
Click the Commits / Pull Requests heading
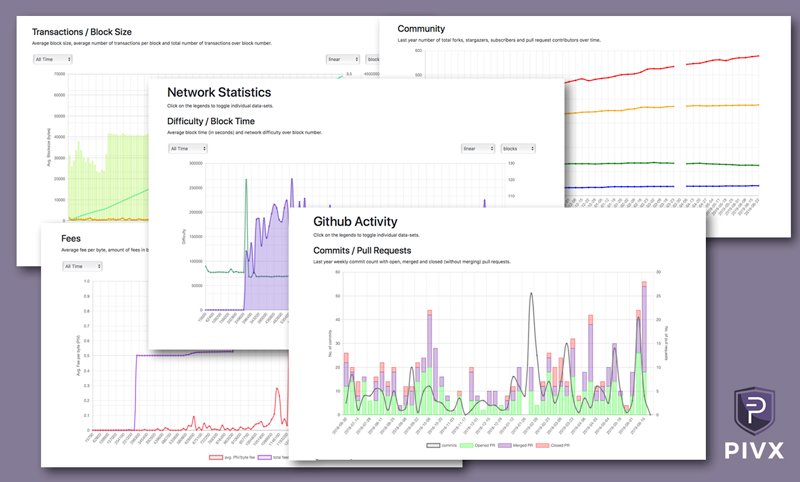362,250
